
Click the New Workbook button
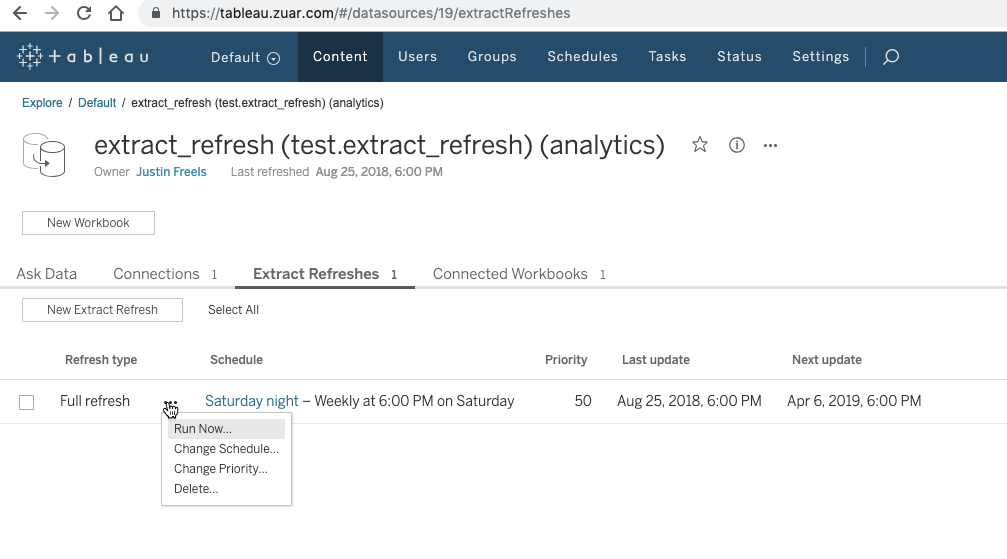pos(89,223)
